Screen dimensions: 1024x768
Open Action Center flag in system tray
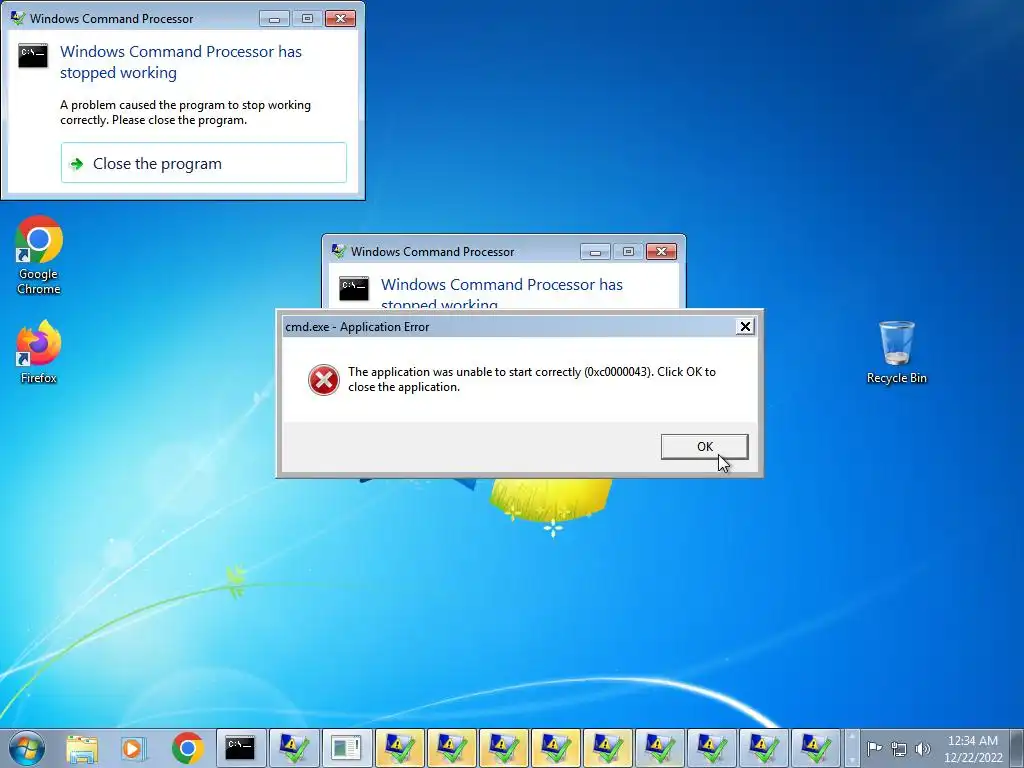pyautogui.click(x=874, y=748)
